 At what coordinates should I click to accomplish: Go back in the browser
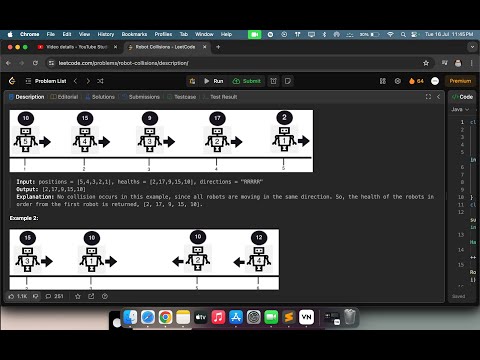9,63
